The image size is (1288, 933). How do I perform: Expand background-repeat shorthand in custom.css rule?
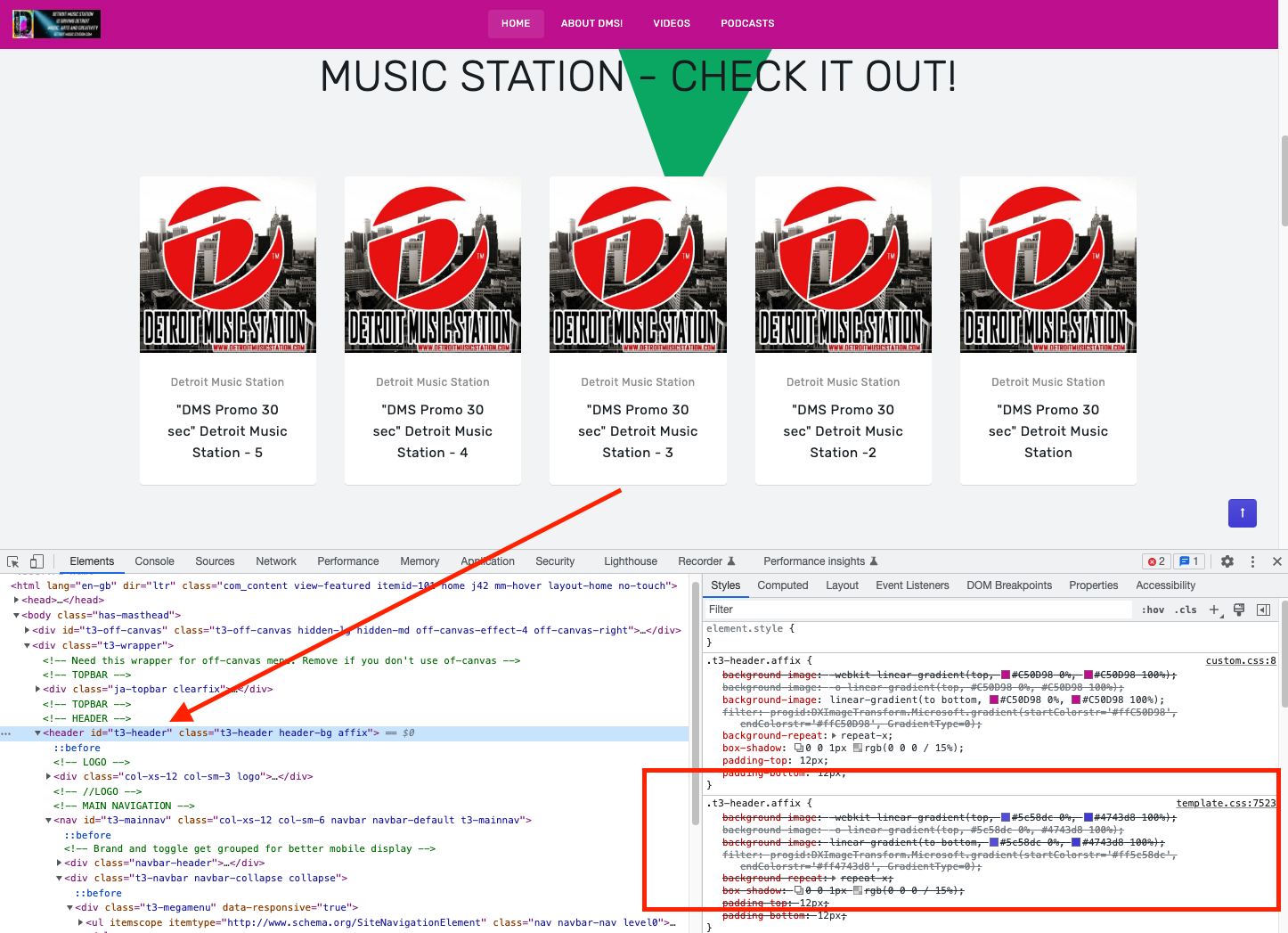click(834, 736)
